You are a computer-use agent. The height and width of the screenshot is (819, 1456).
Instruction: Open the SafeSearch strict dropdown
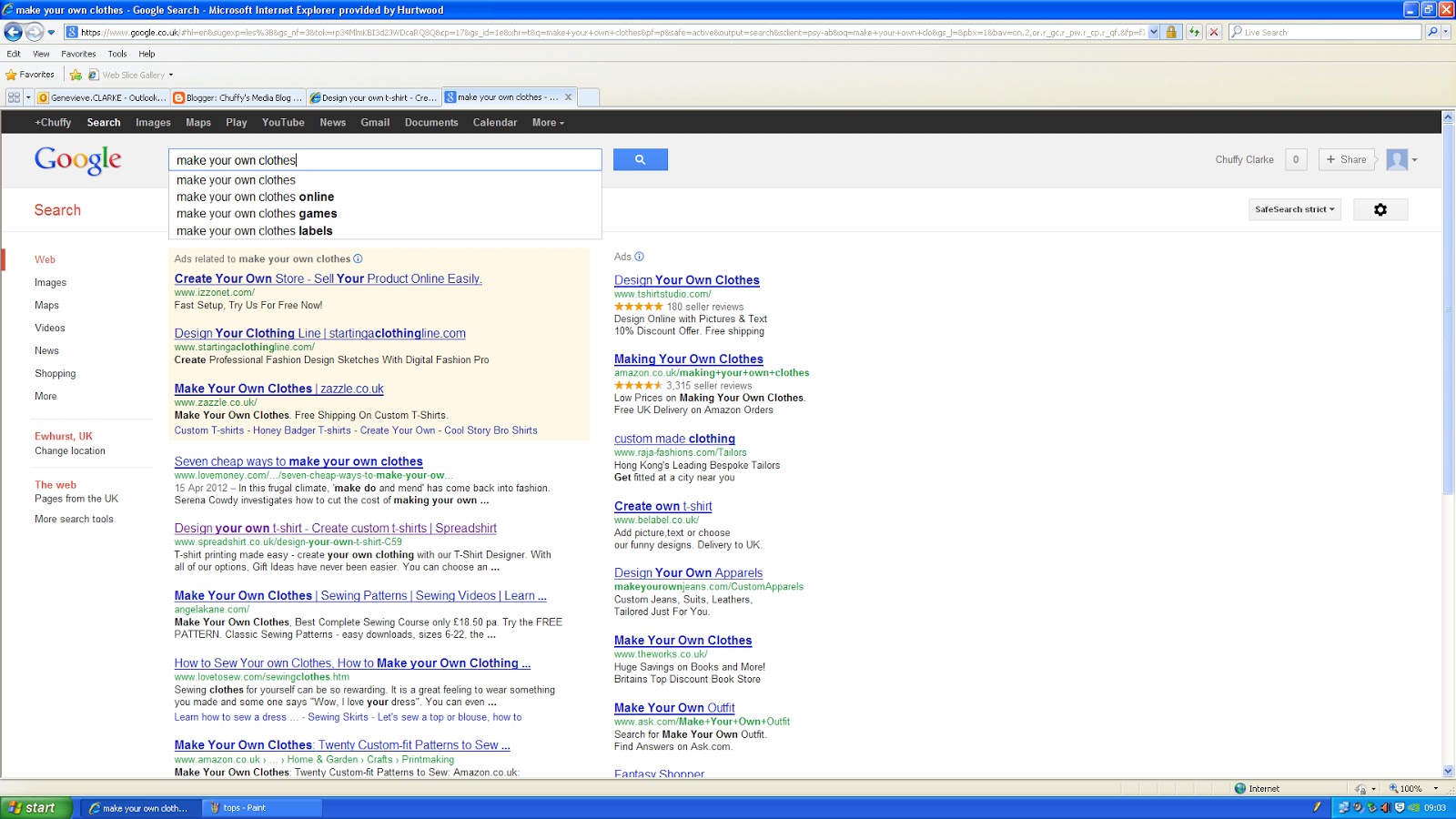pos(1295,209)
